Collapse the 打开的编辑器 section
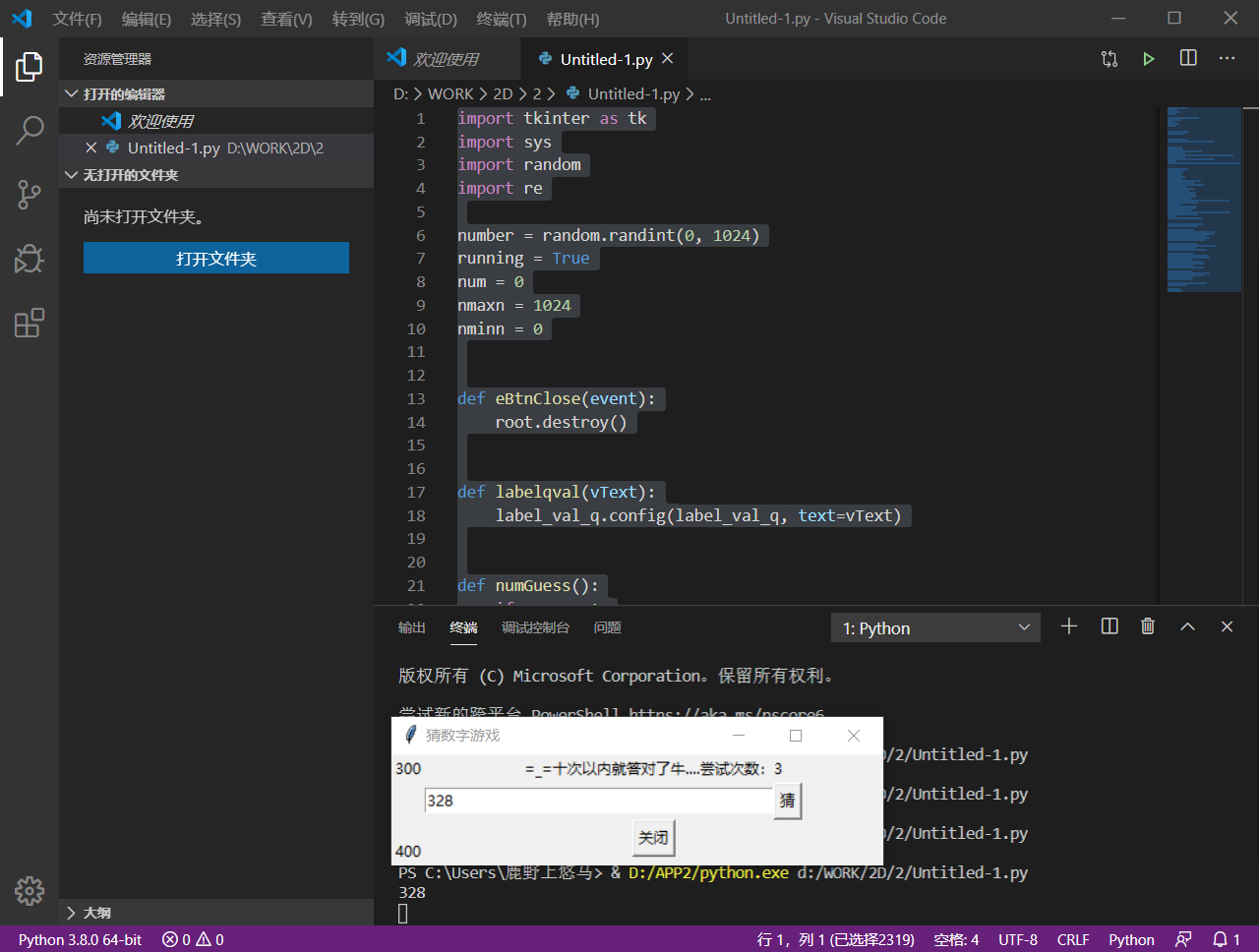Viewport: 1259px width, 952px height. pos(71,94)
